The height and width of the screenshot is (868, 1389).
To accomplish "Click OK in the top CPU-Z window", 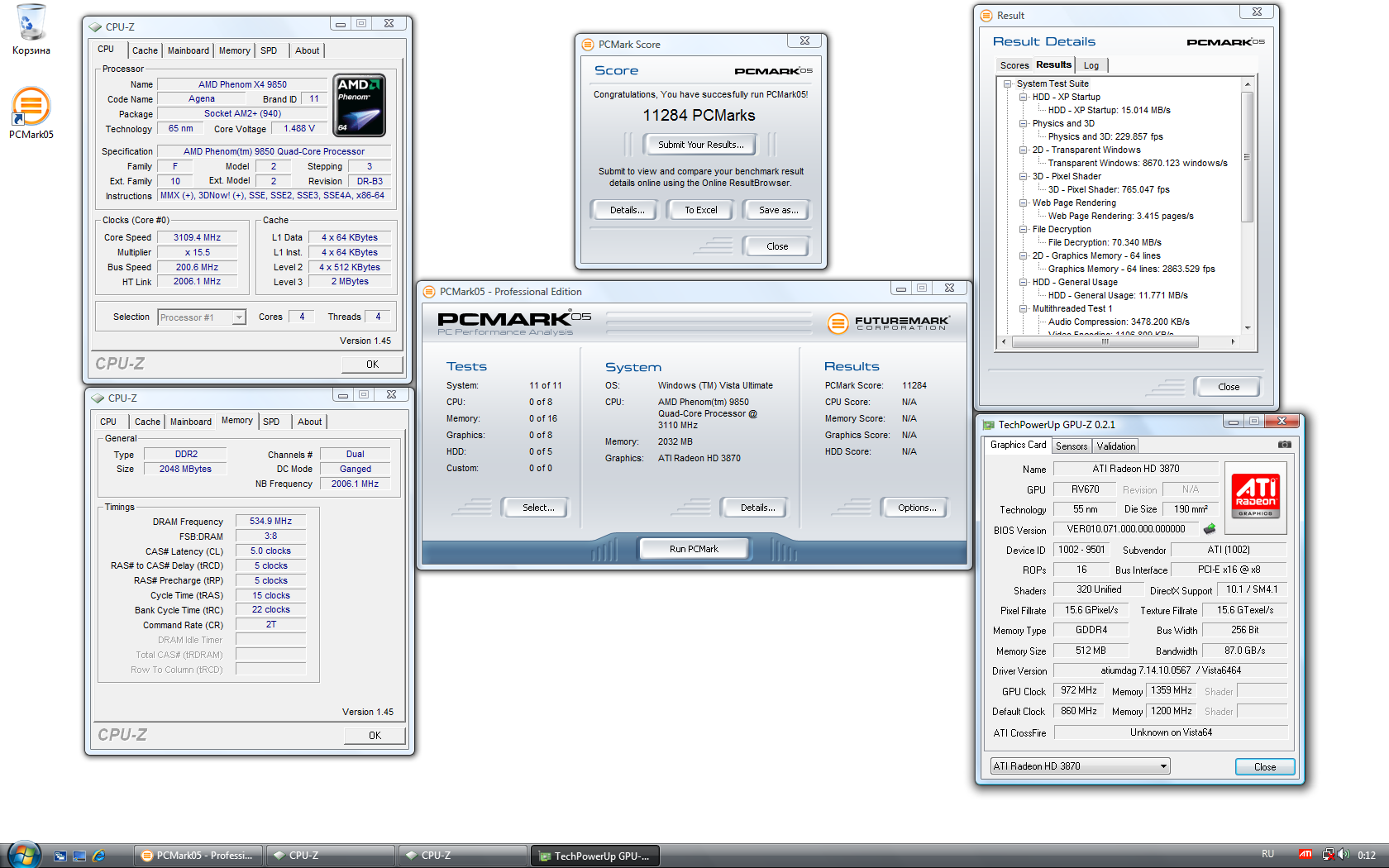I will 373,365.
